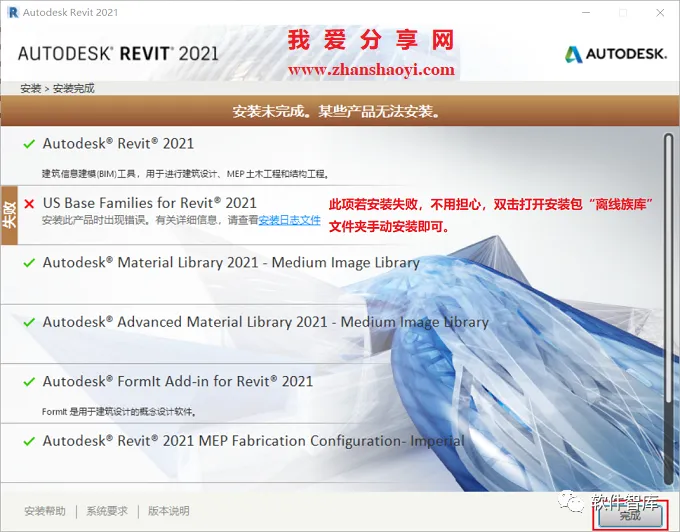This screenshot has height=532, width=680.
Task: Click the 失败 failed status tag
Action: [x=9, y=215]
